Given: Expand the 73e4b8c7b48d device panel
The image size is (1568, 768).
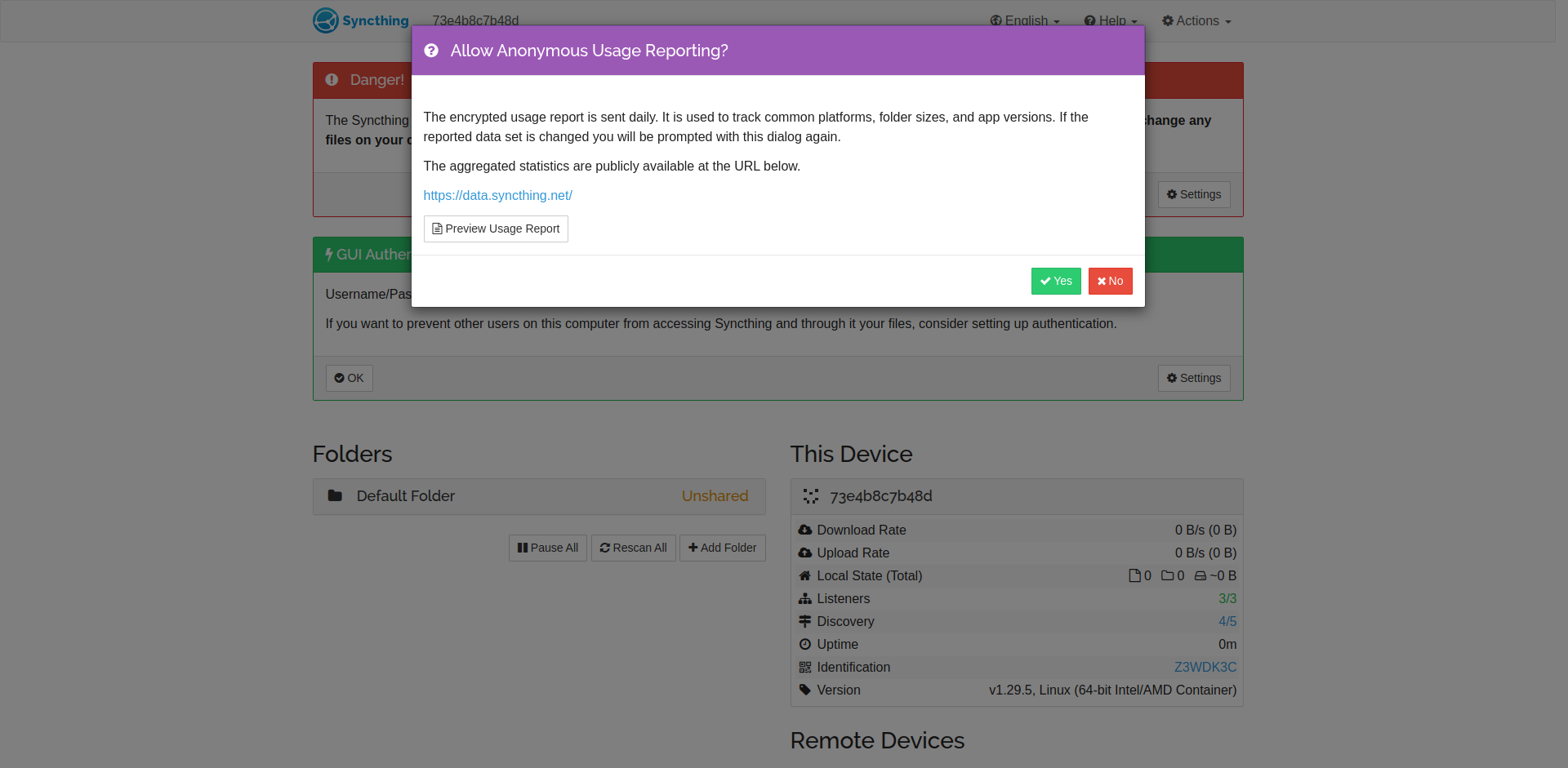Looking at the screenshot, I should click(x=1017, y=496).
